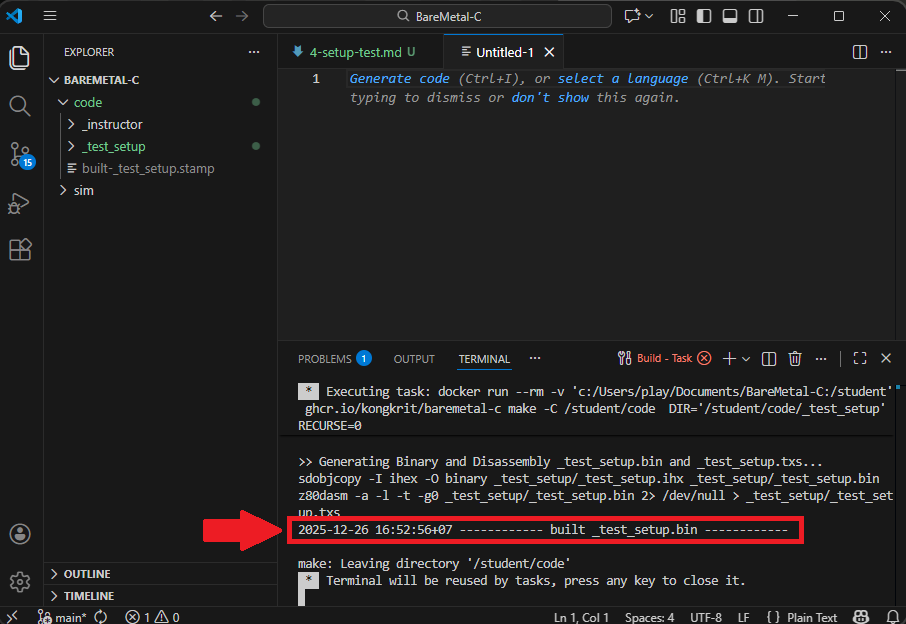Screen dimensions: 906x624
Task: Toggle the bottom panel layout button
Action: [729, 16]
